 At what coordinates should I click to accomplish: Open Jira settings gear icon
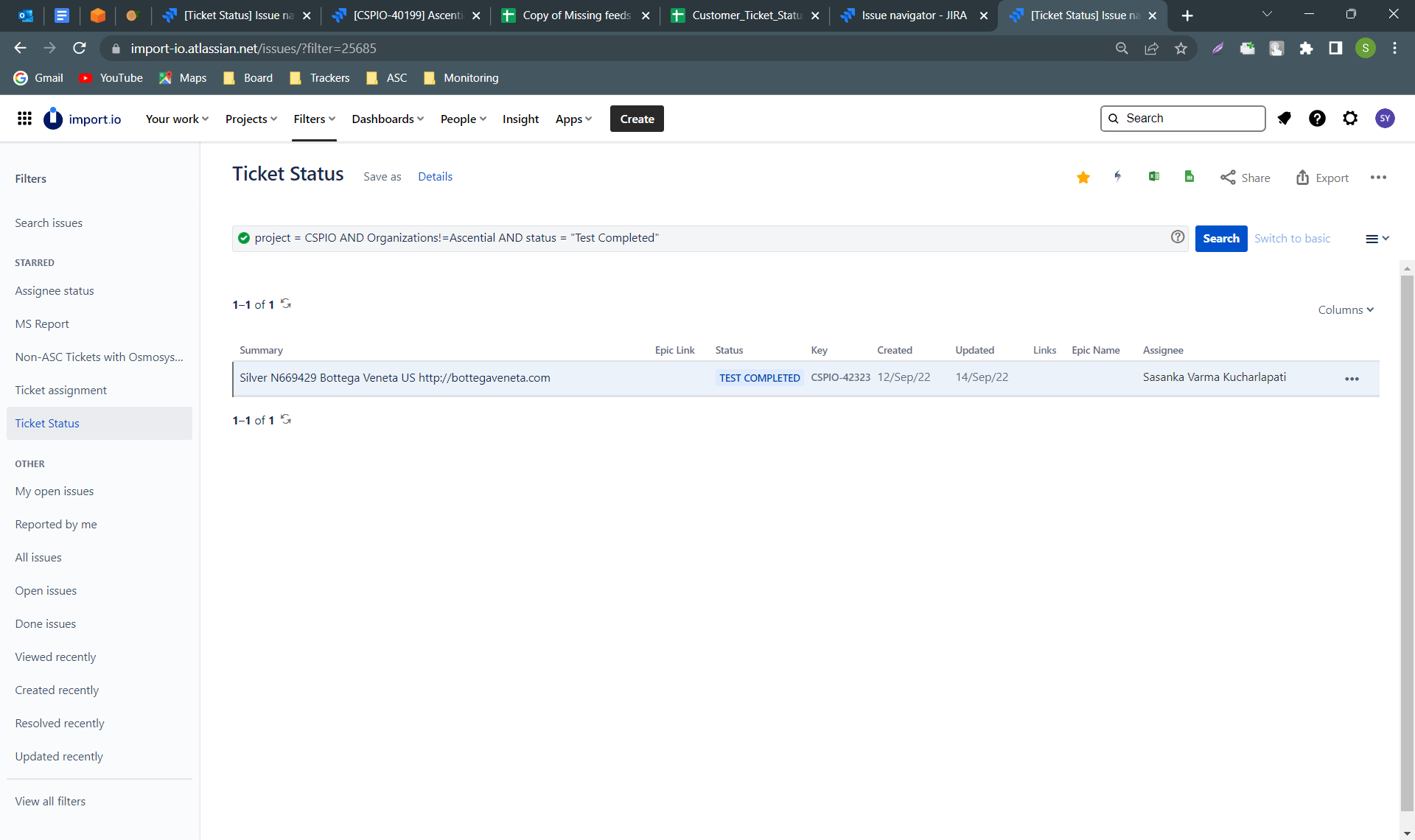point(1350,119)
